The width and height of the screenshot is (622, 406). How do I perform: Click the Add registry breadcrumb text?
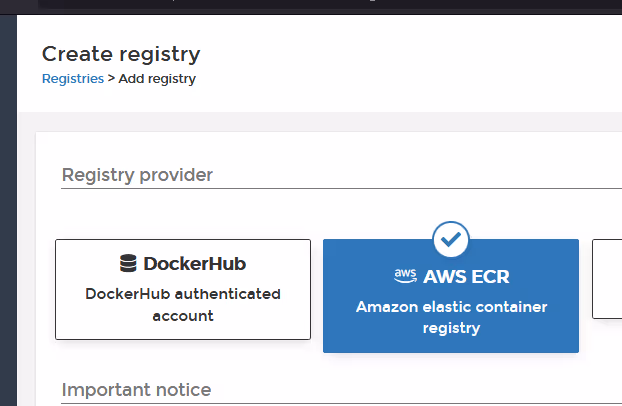point(157,79)
